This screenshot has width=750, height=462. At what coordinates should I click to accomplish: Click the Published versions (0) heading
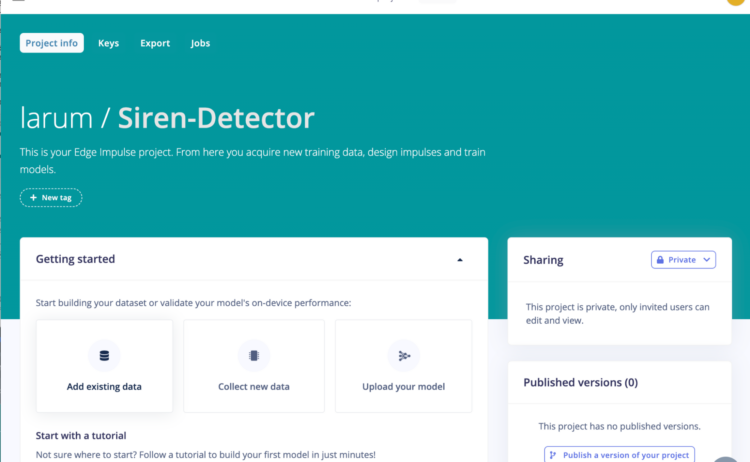pyautogui.click(x=580, y=382)
